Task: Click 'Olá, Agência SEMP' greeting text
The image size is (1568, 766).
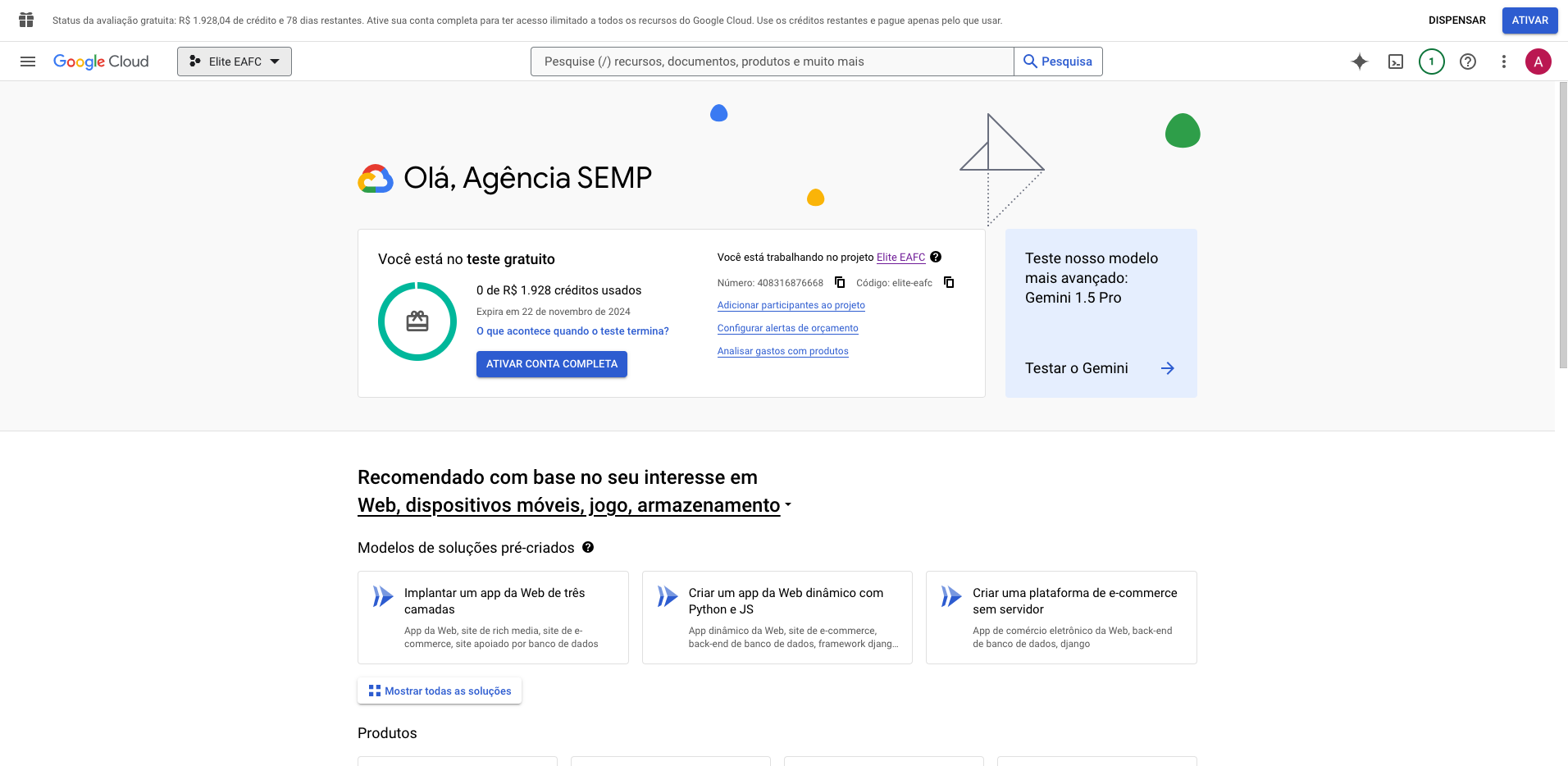Action: click(x=528, y=178)
